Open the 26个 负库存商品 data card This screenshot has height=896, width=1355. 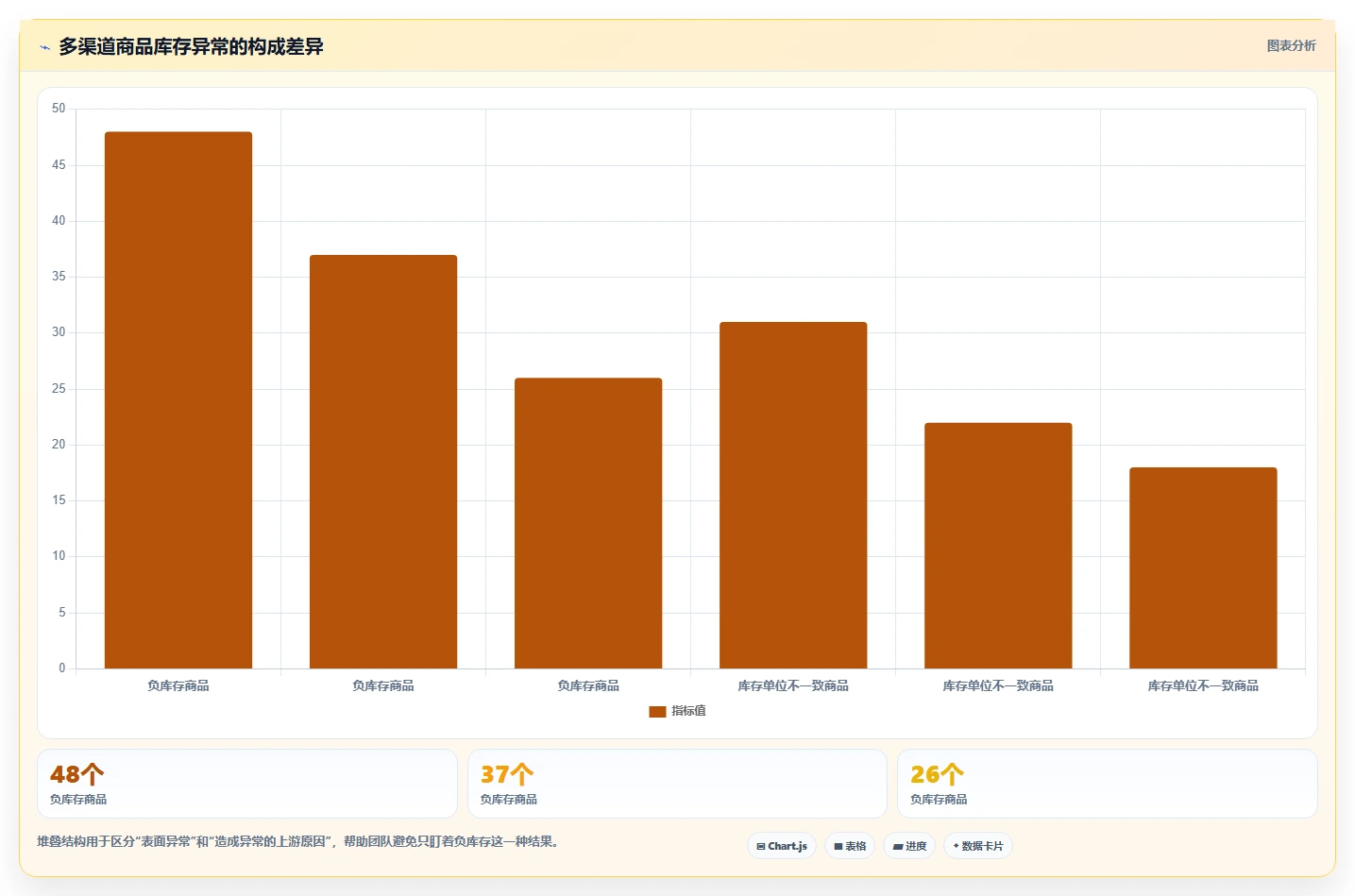click(x=1107, y=784)
